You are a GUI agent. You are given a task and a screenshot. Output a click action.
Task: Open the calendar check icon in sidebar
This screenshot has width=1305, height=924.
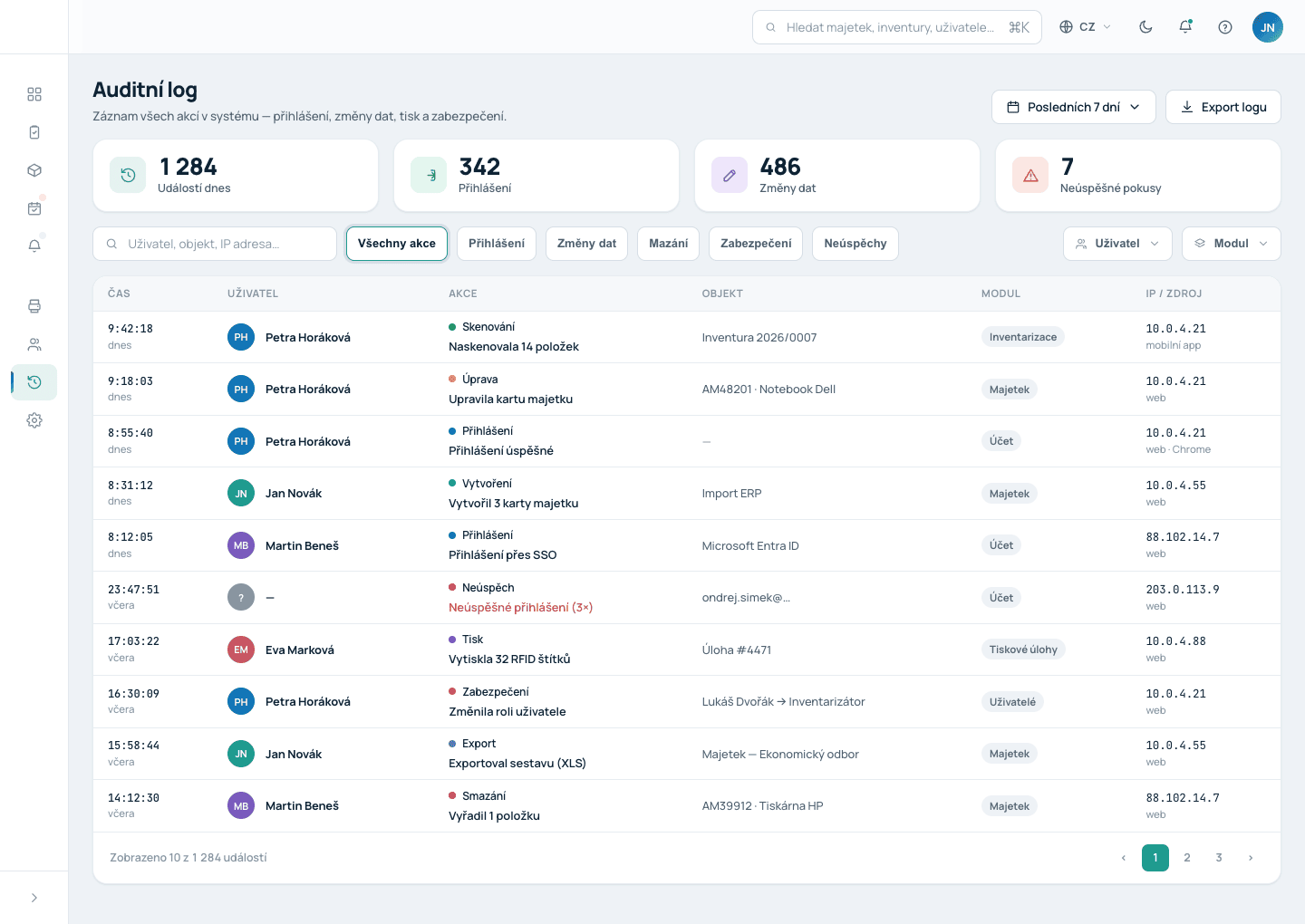coord(34,208)
